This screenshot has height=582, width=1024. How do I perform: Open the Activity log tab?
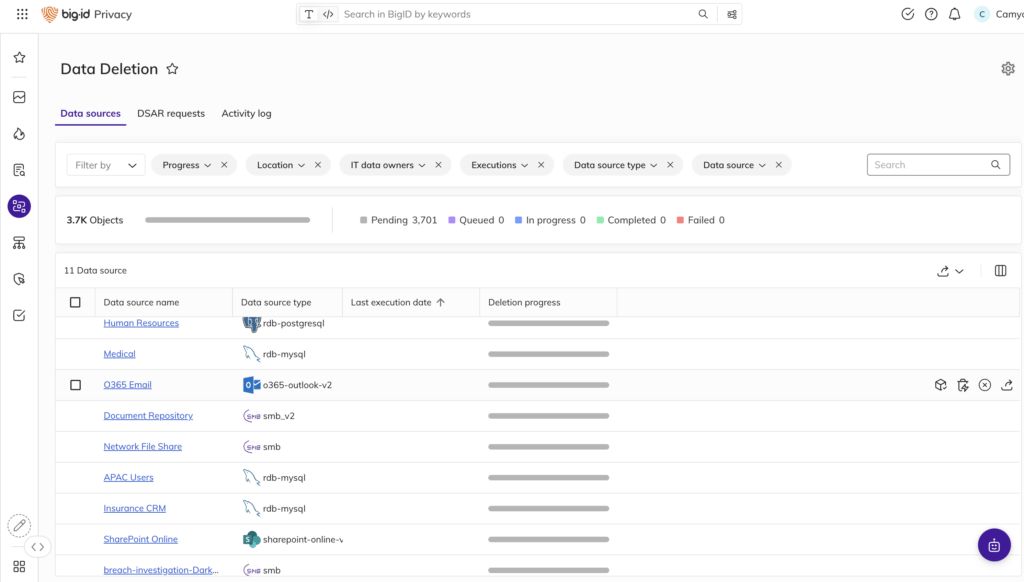246,113
